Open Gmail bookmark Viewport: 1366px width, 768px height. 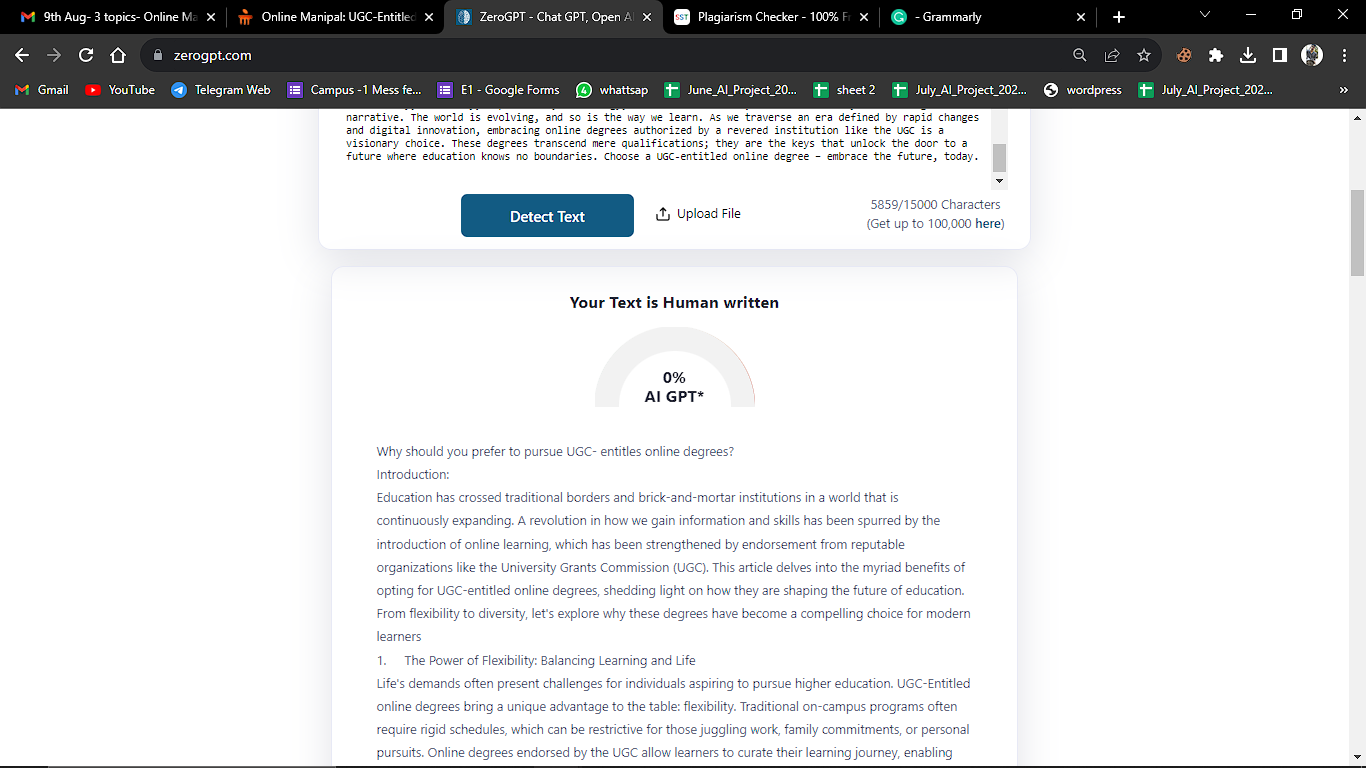pyautogui.click(x=42, y=90)
